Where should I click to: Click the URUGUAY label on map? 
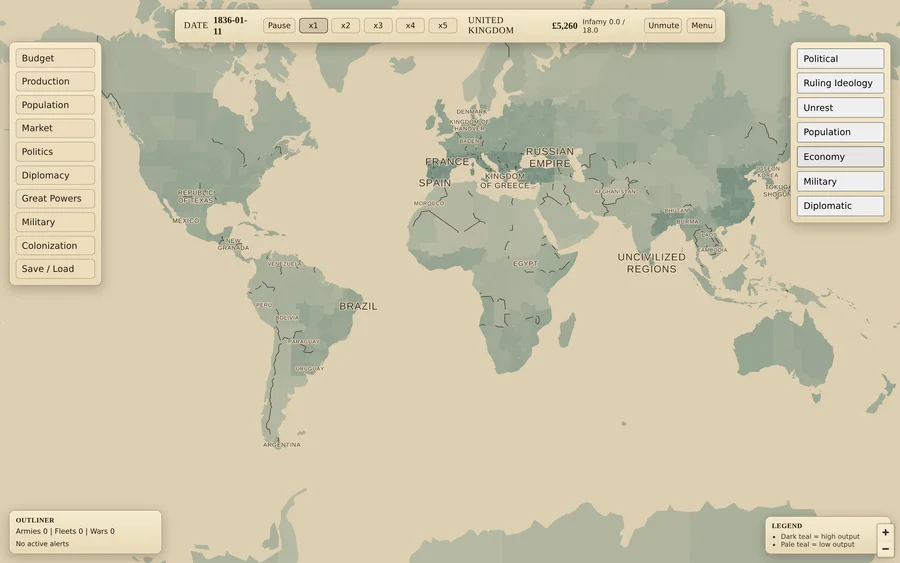[x=309, y=368]
